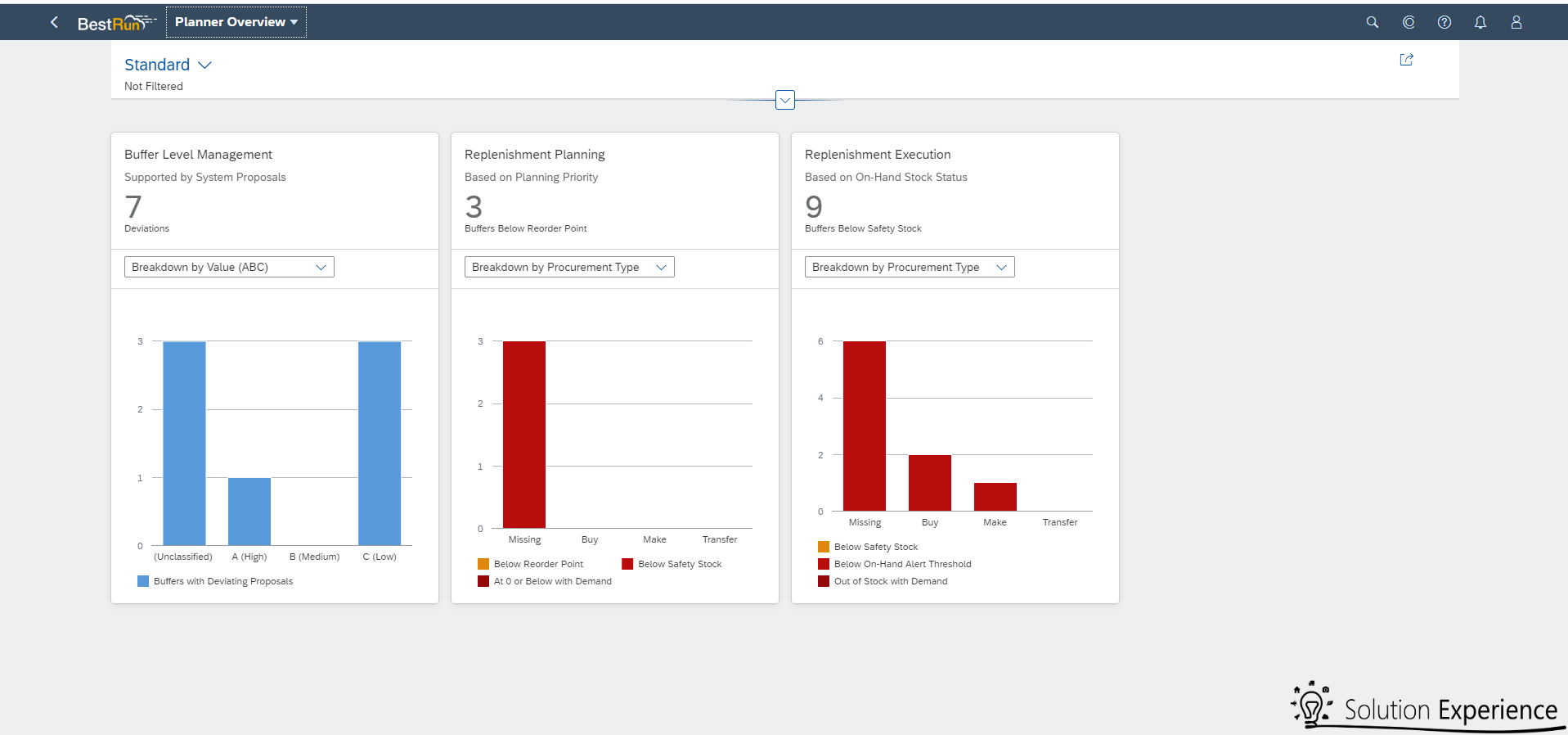The width and height of the screenshot is (1568, 735).
Task: Open the notifications bell
Action: click(x=1480, y=22)
